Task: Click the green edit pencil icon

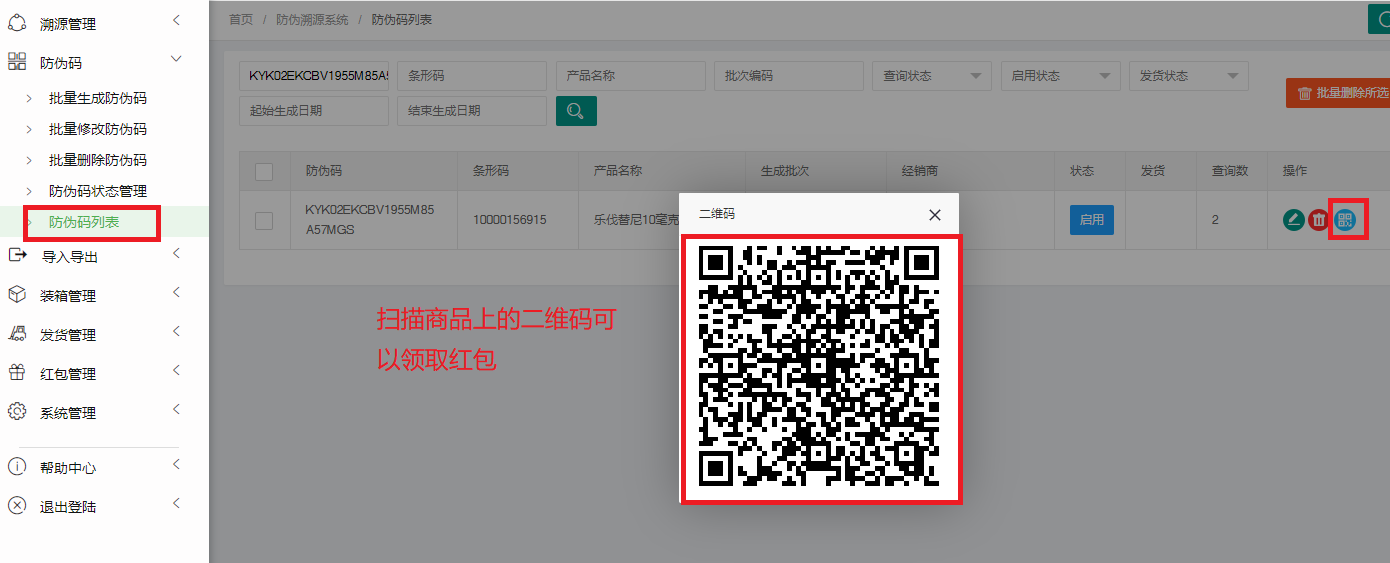Action: click(1293, 220)
